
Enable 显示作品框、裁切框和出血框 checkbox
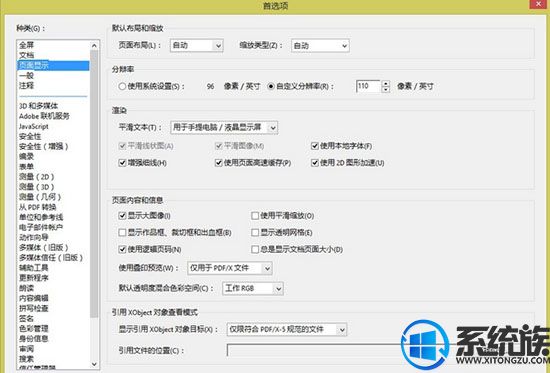[x=122, y=233]
